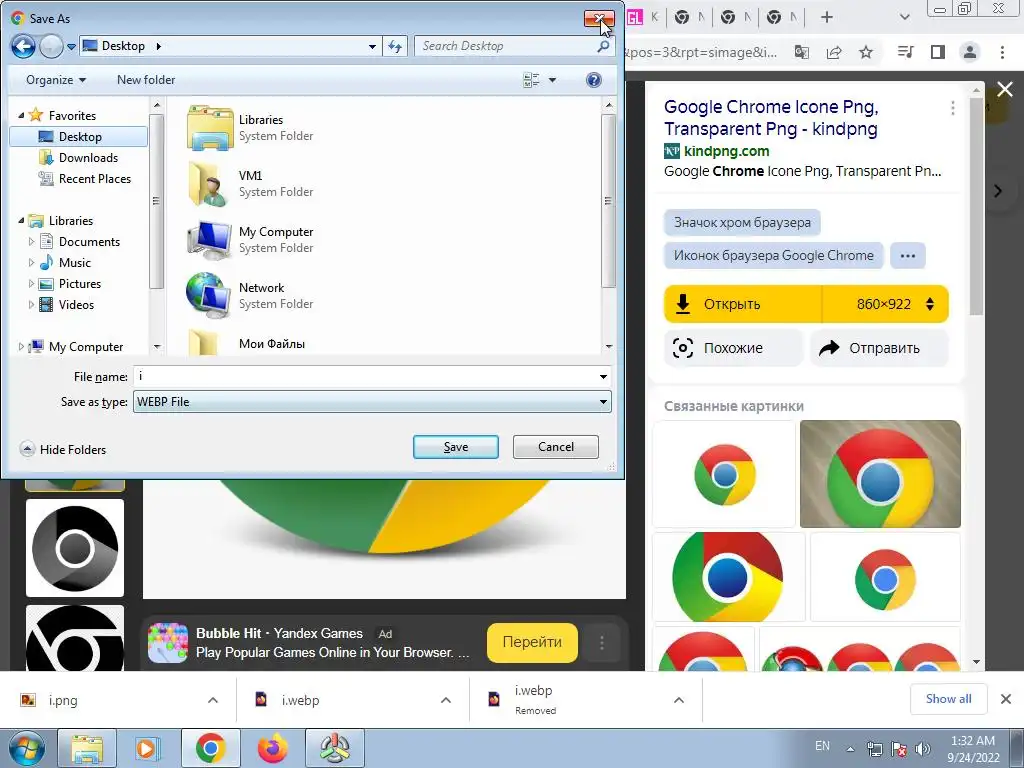The image size is (1024, 768).
Task: Go to next image with right arrow
Action: (997, 191)
